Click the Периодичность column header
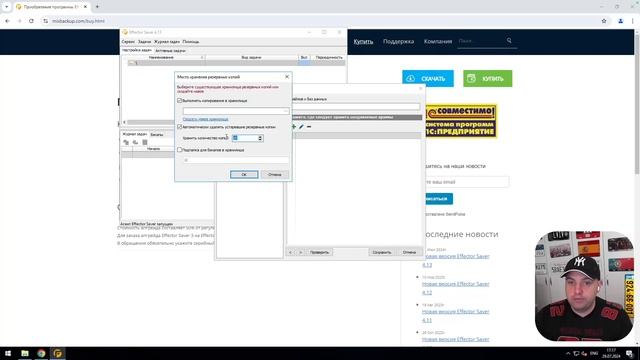 pyautogui.click(x=329, y=58)
